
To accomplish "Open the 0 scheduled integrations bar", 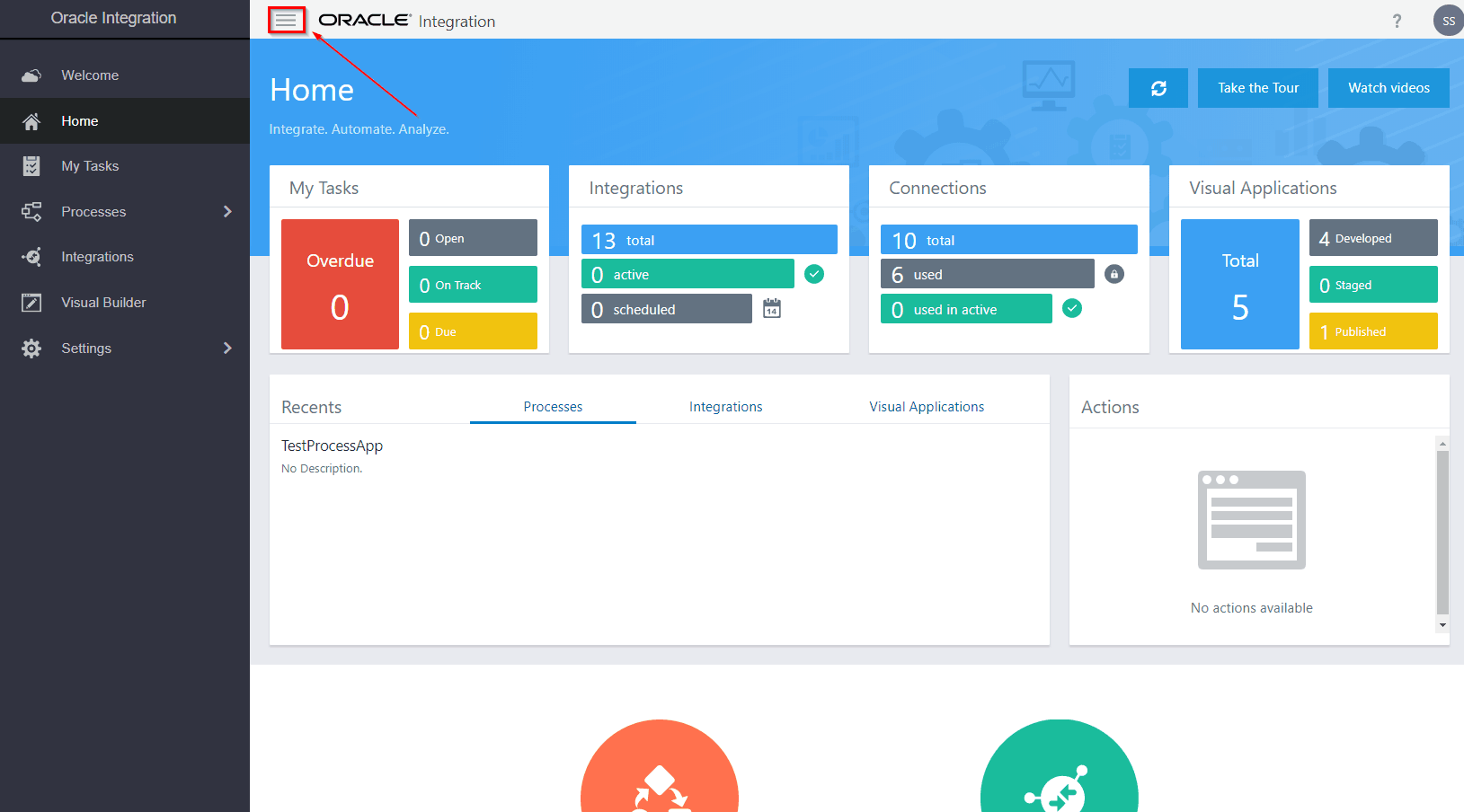I will 667,309.
